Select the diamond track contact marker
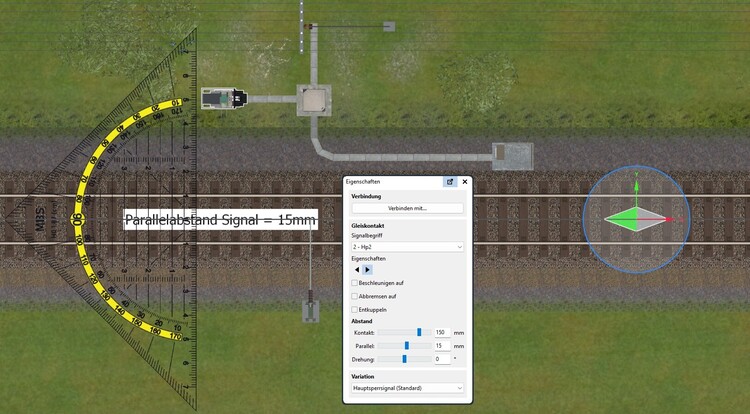 pos(636,219)
